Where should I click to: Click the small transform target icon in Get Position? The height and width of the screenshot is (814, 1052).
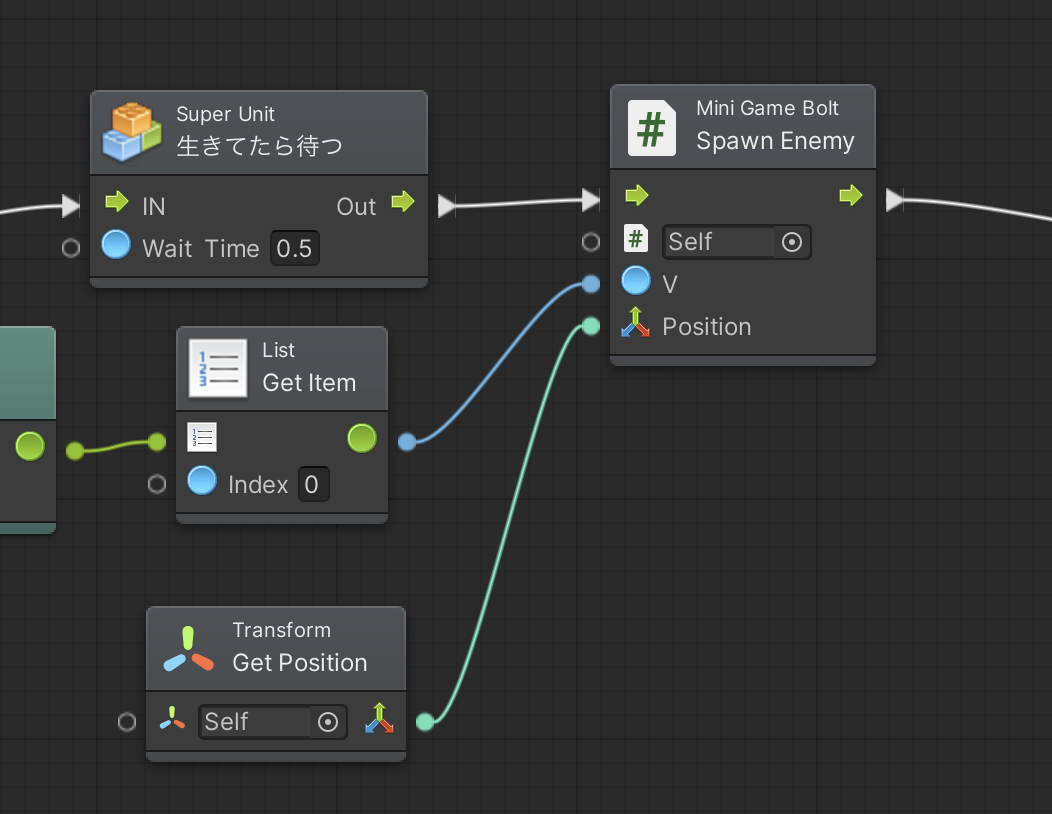coord(172,718)
